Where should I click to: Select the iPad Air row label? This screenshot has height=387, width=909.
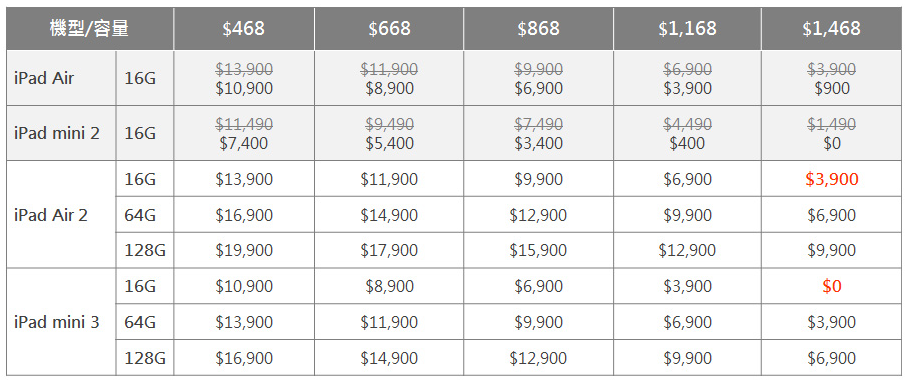pyautogui.click(x=44, y=79)
